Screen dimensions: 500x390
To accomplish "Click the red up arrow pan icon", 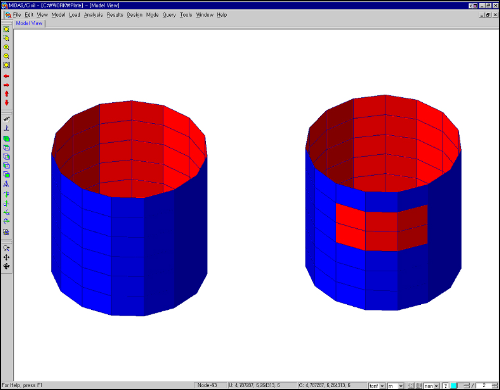I will 6,94.
